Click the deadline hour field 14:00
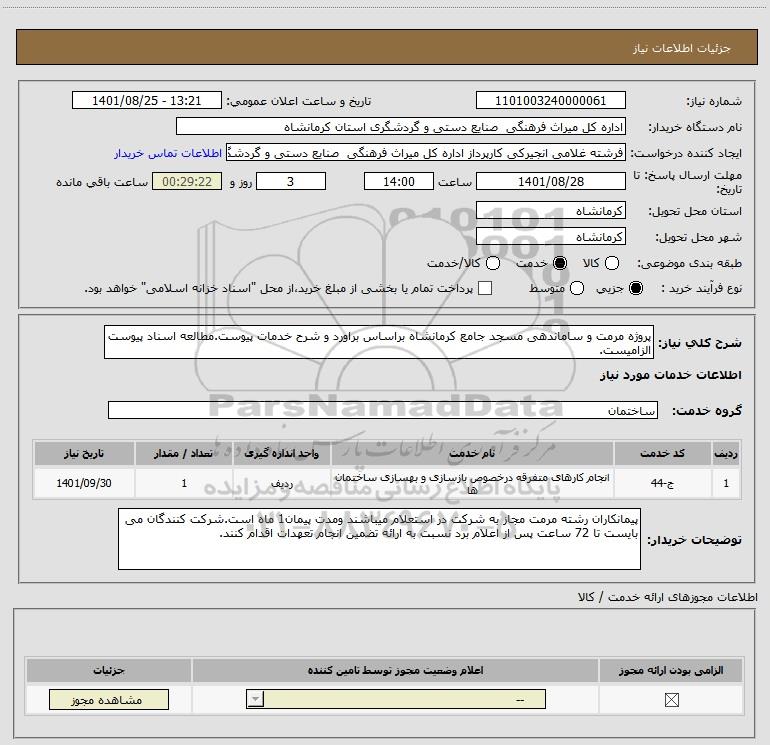This screenshot has width=770, height=745. [x=399, y=181]
